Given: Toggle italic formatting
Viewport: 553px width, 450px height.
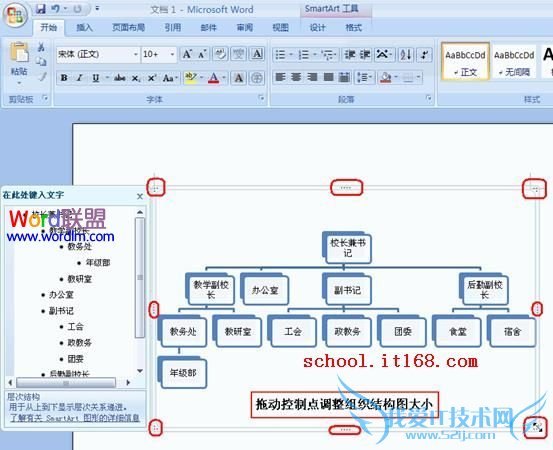Looking at the screenshot, I should point(80,78).
